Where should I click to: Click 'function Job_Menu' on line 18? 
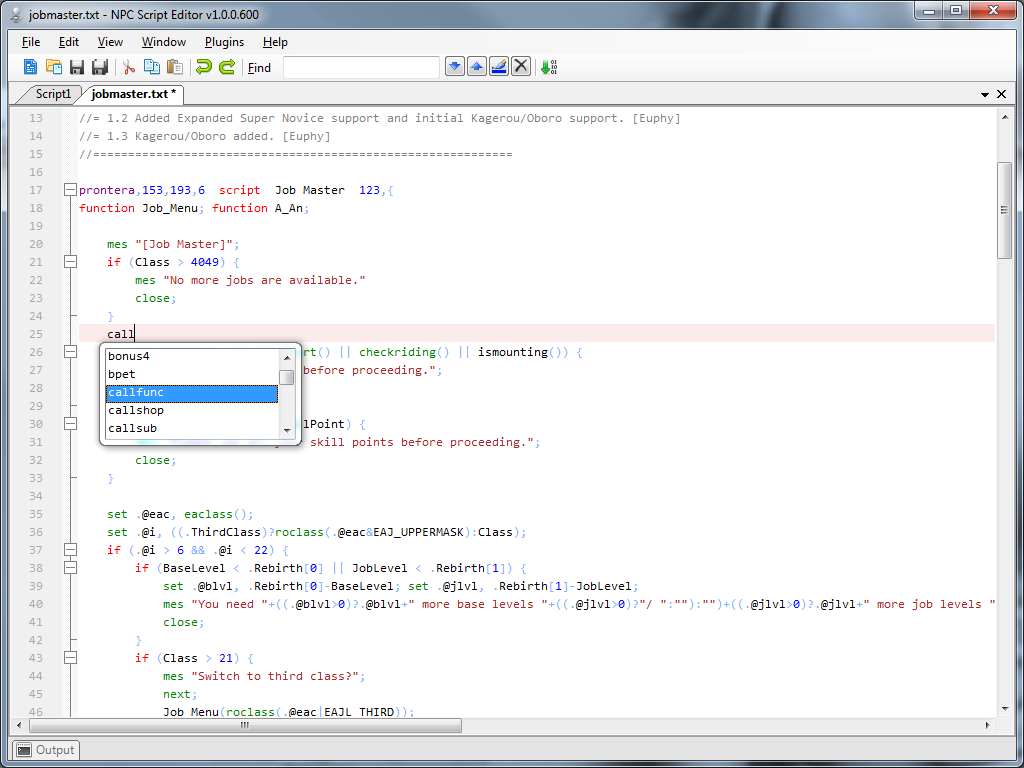pyautogui.click(x=137, y=208)
